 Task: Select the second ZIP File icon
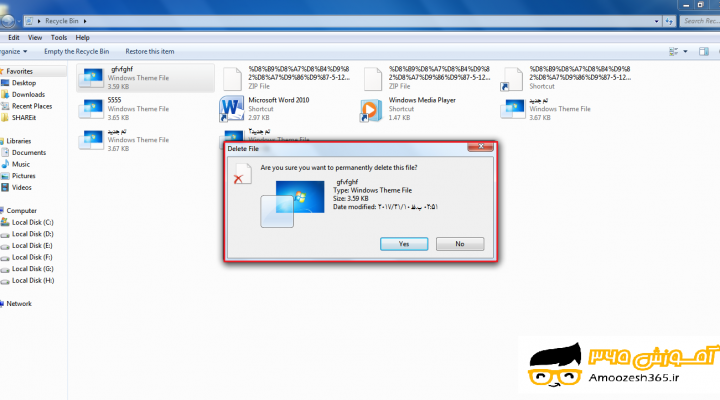tap(373, 79)
